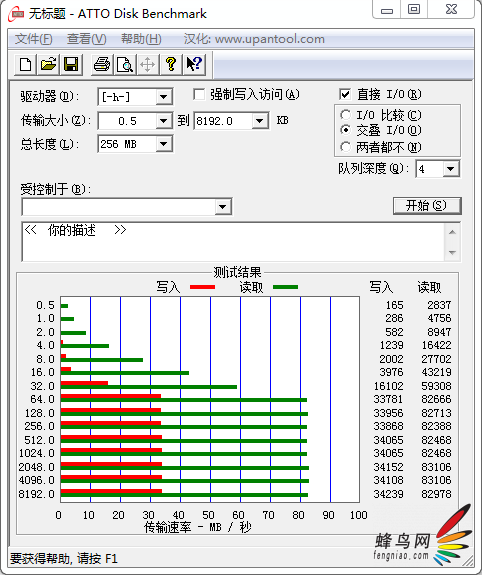Open the 8192.0 maximum size dropdown
The width and height of the screenshot is (482, 575).
[x=260, y=121]
